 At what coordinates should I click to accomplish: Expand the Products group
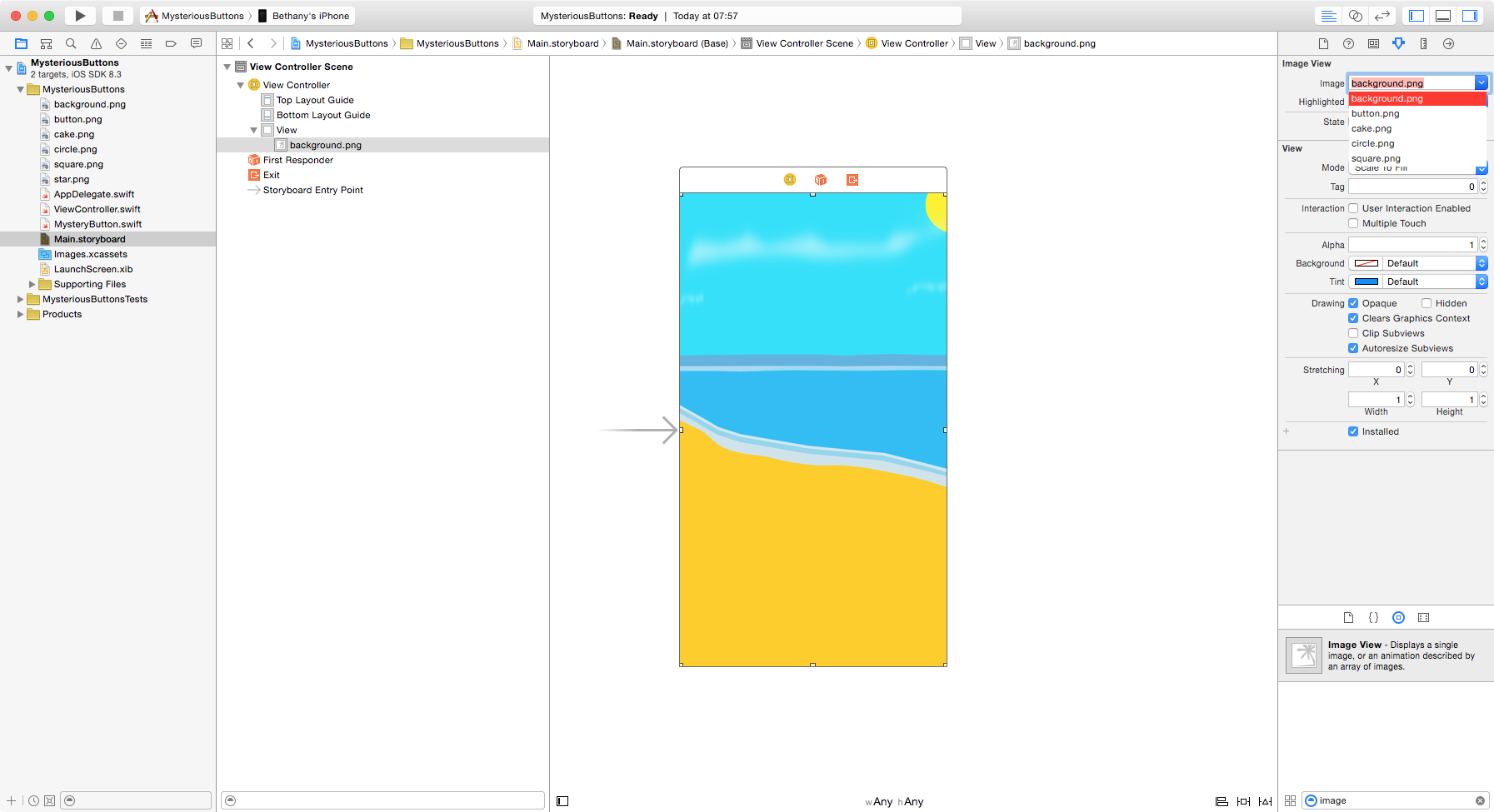20,314
